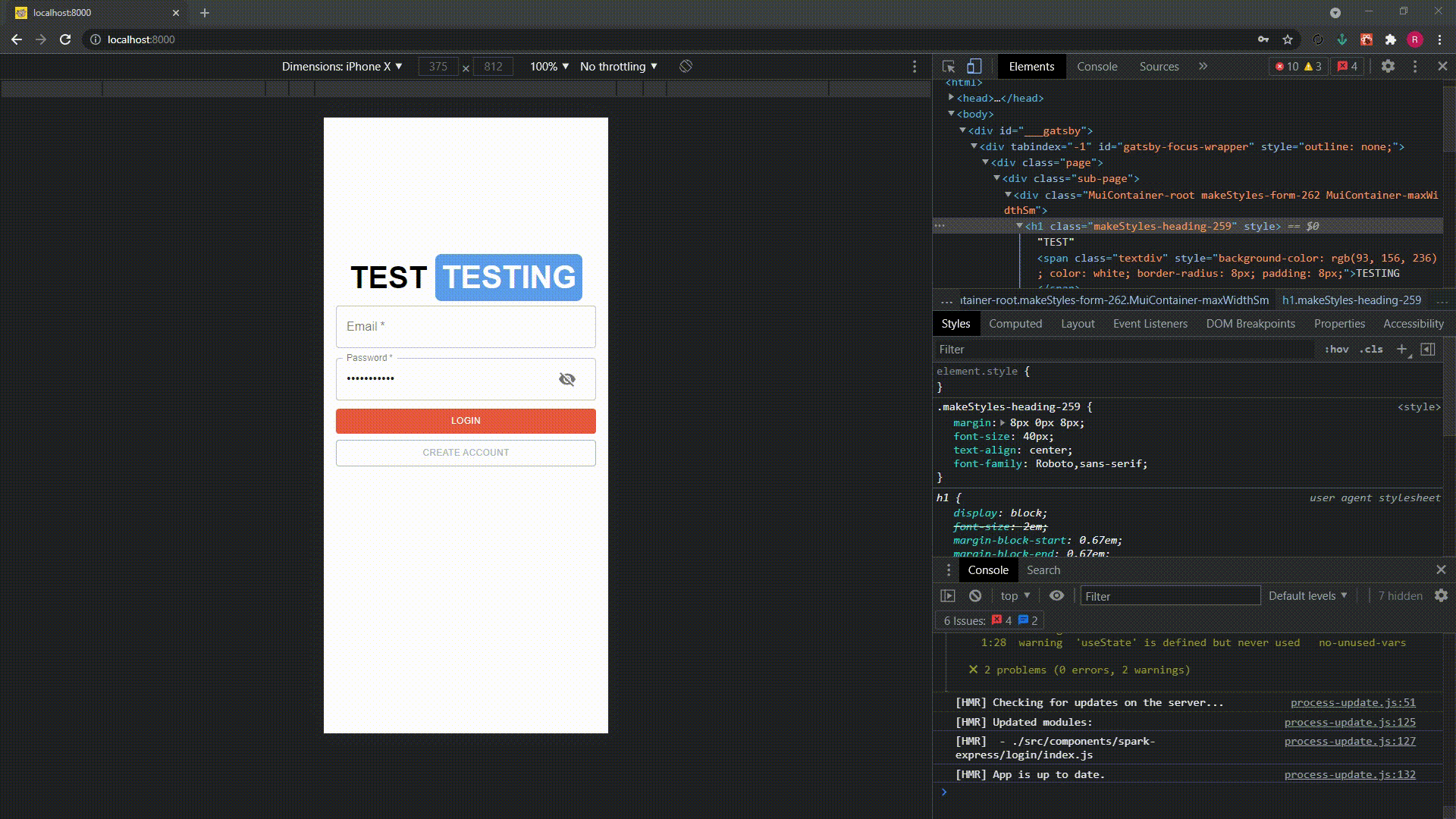Click the new style rule plus icon
This screenshot has height=819, width=1456.
(x=1401, y=350)
